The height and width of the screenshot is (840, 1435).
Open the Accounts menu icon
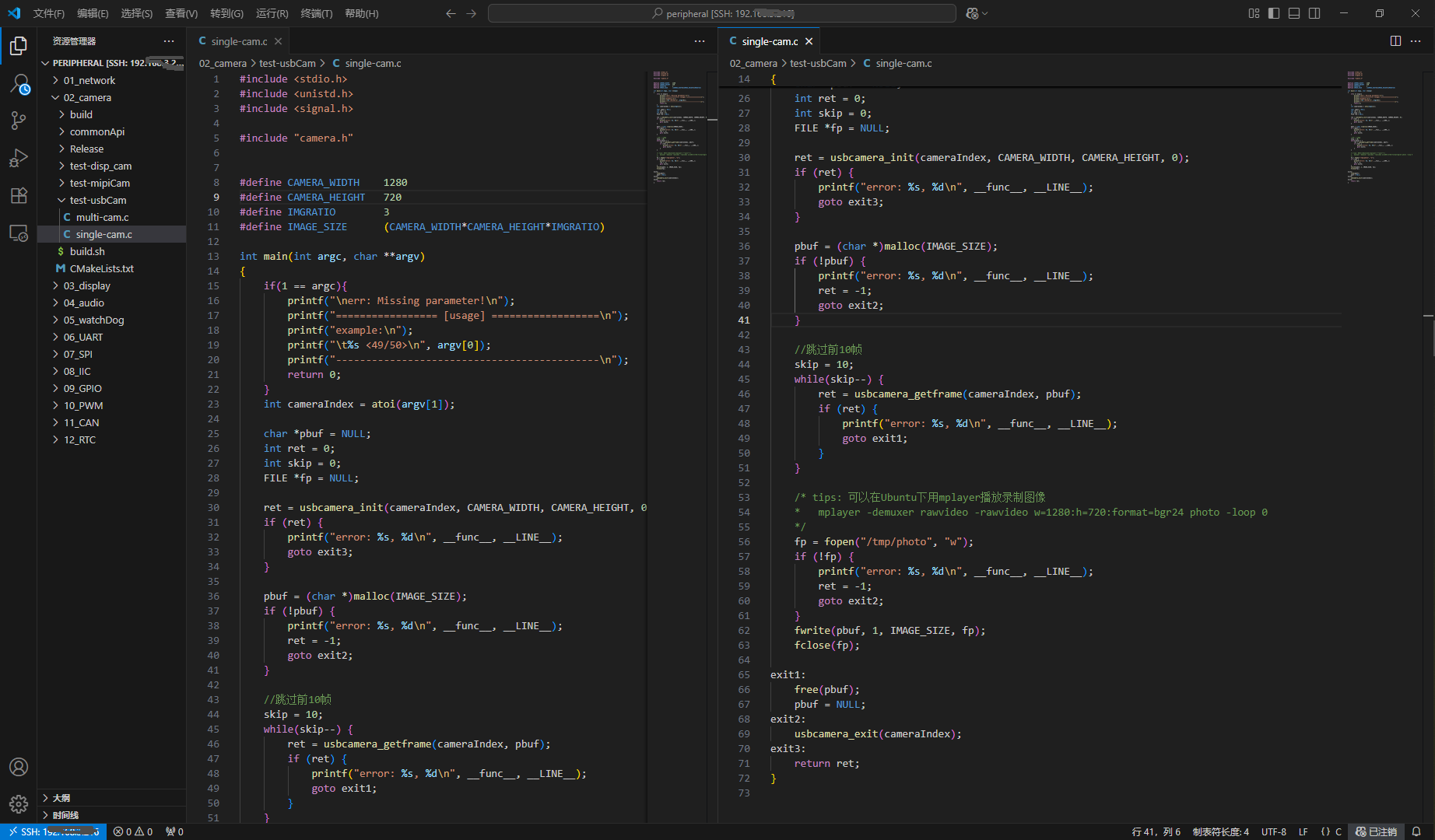coord(19,767)
